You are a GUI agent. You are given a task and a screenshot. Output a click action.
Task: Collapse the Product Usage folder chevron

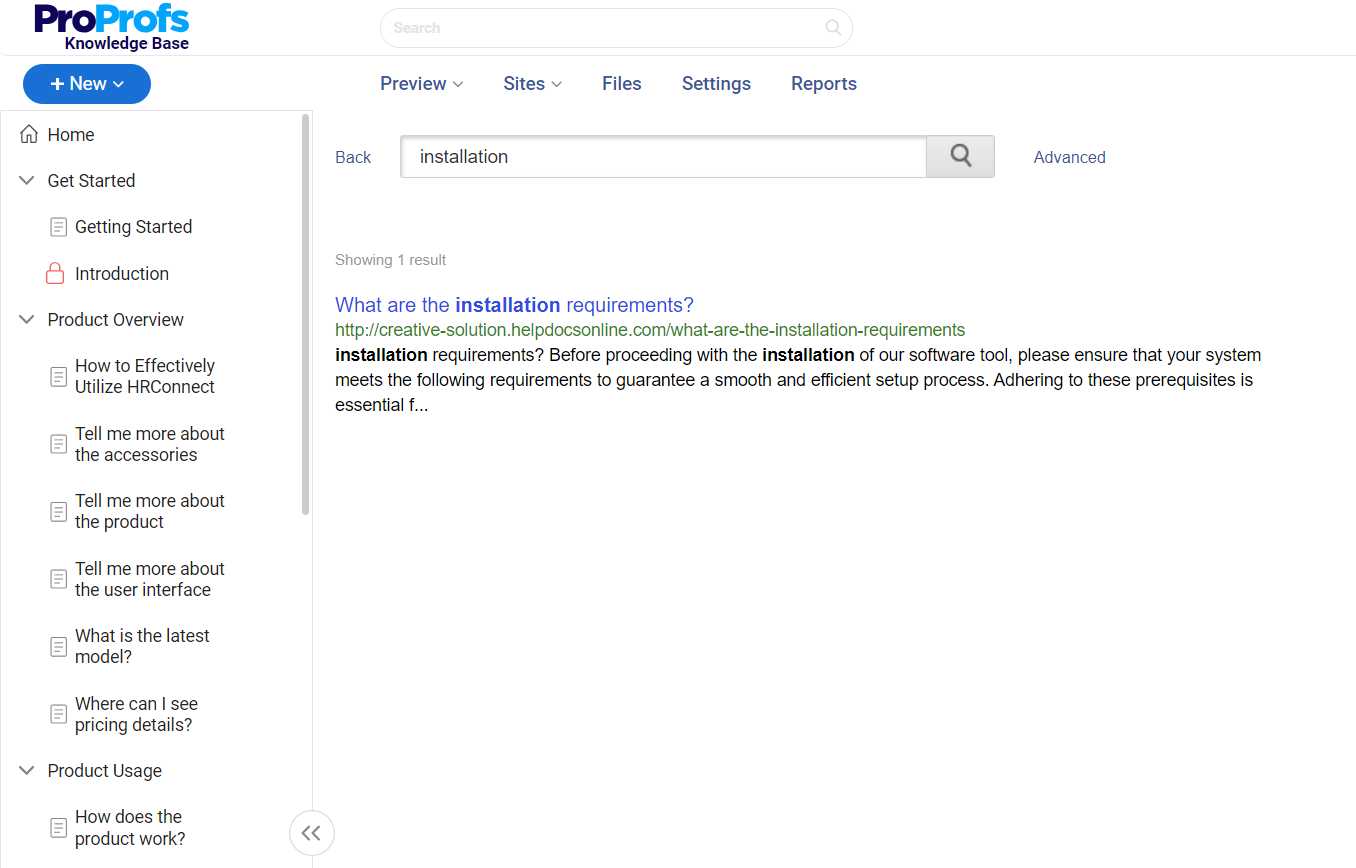coord(27,770)
